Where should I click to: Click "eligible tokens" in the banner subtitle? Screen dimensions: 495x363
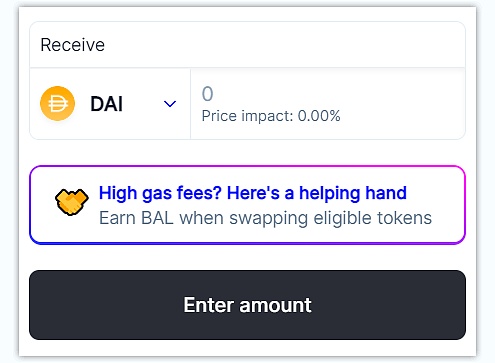[373, 218]
